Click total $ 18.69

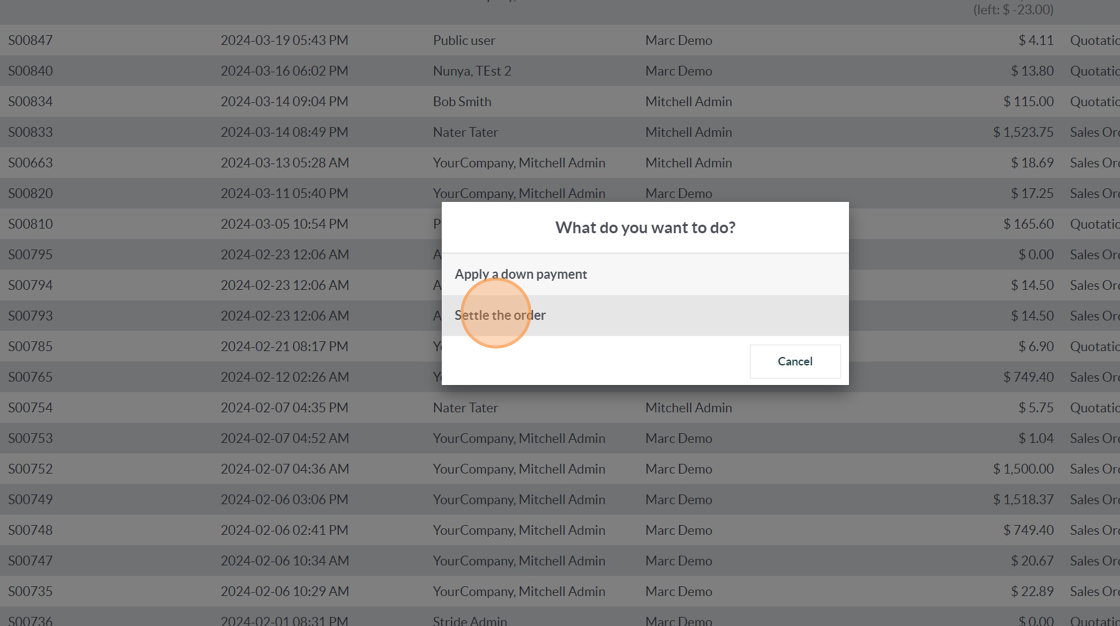1032,163
